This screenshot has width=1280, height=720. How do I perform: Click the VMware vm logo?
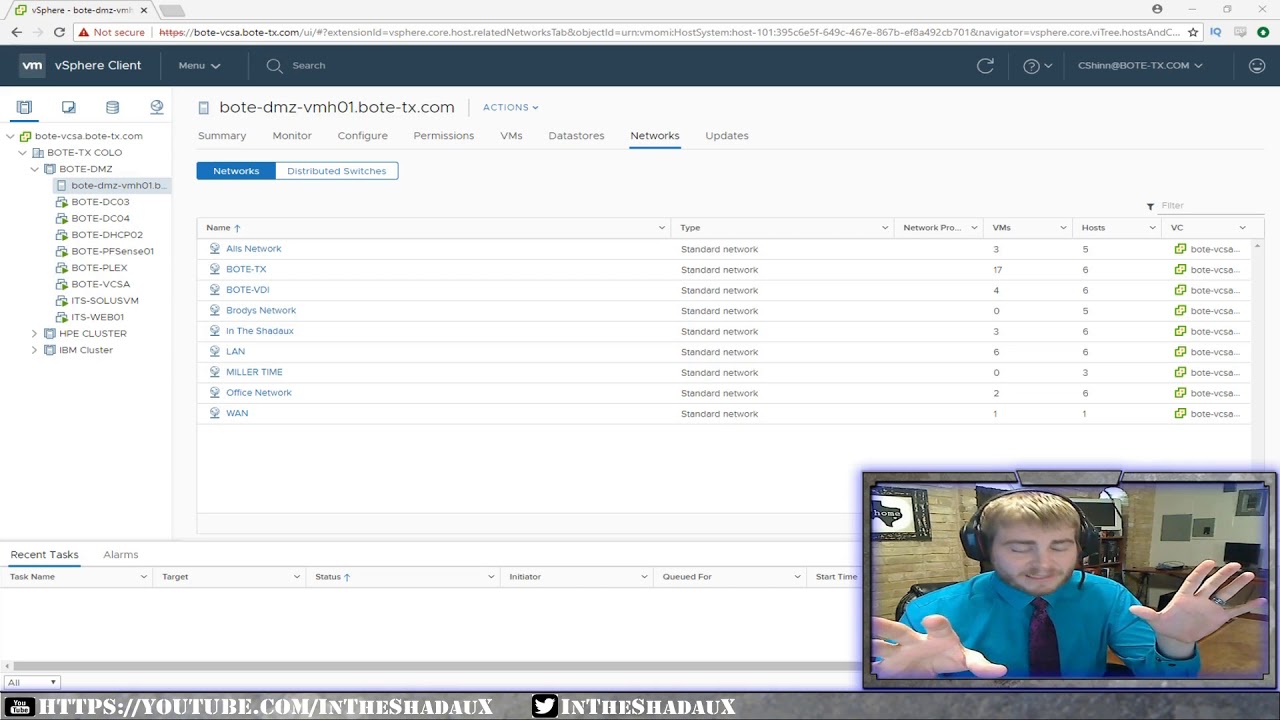click(33, 66)
